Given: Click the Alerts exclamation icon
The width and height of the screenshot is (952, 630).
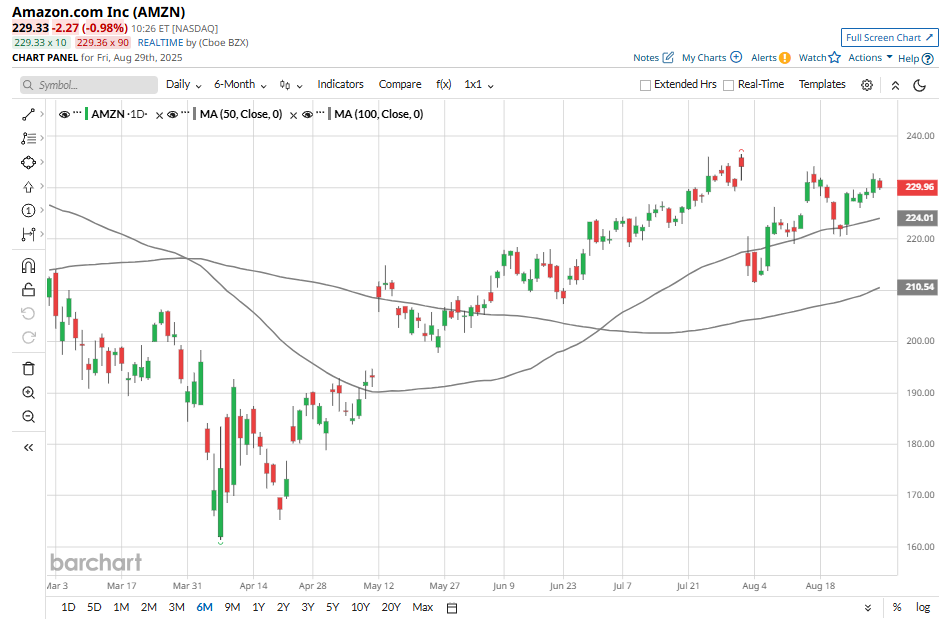Looking at the screenshot, I should 784,58.
